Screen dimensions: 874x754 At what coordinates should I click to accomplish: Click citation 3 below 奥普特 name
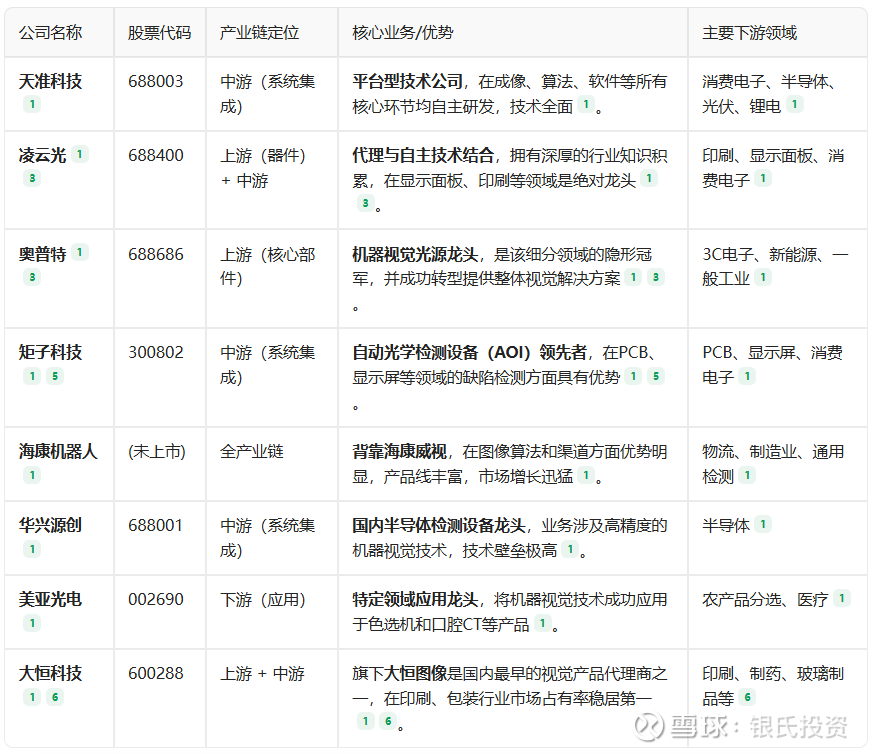pyautogui.click(x=32, y=277)
